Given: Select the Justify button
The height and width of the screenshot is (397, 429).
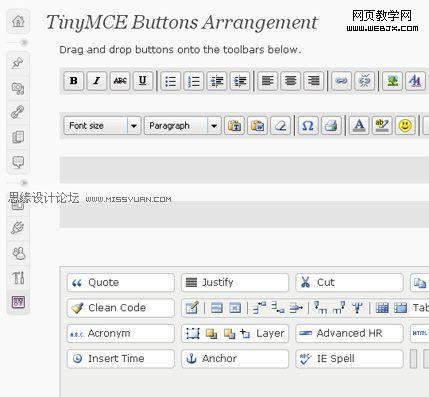Looking at the screenshot, I should click(x=235, y=283).
